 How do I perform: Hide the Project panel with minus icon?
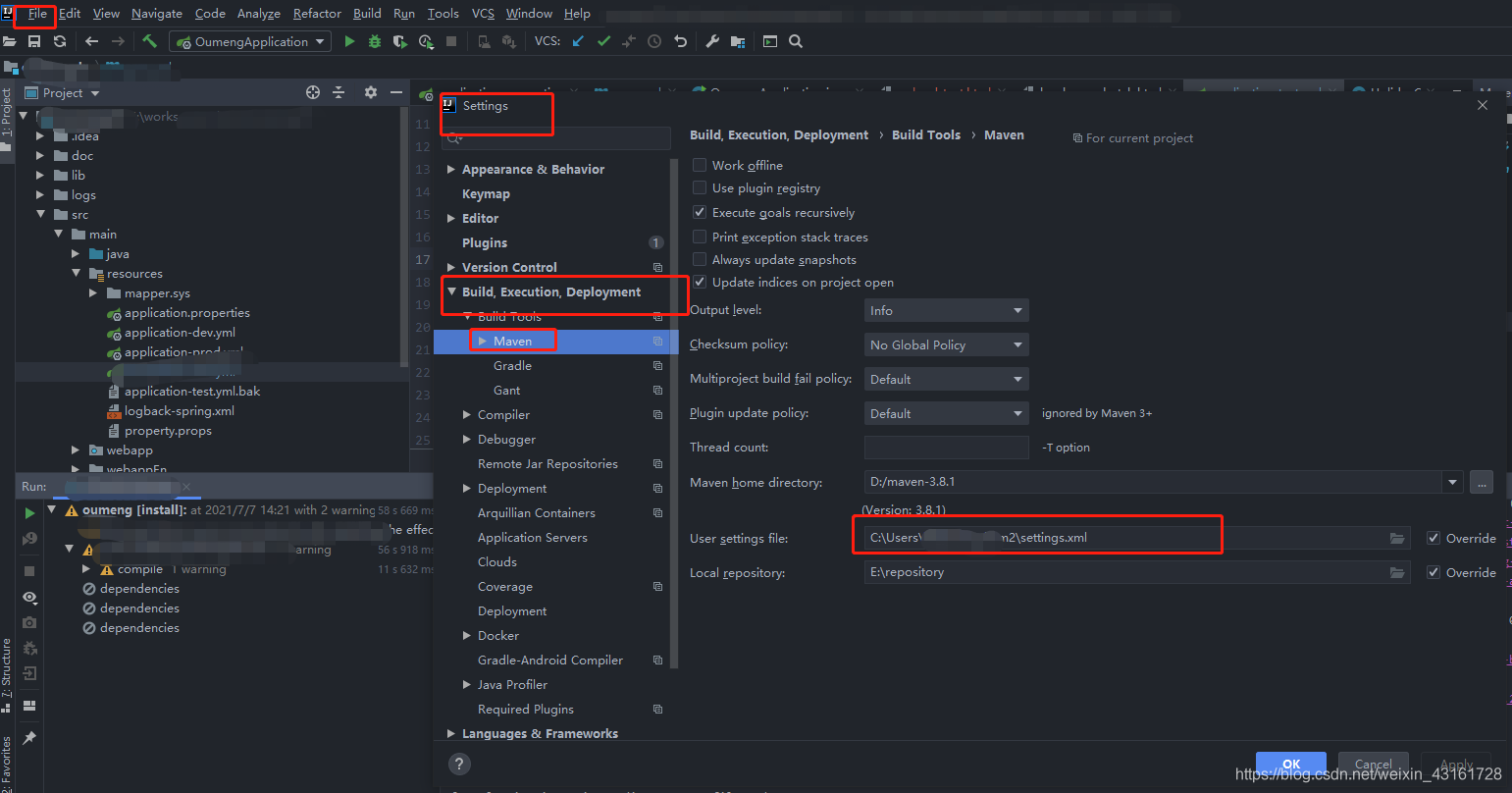(396, 92)
